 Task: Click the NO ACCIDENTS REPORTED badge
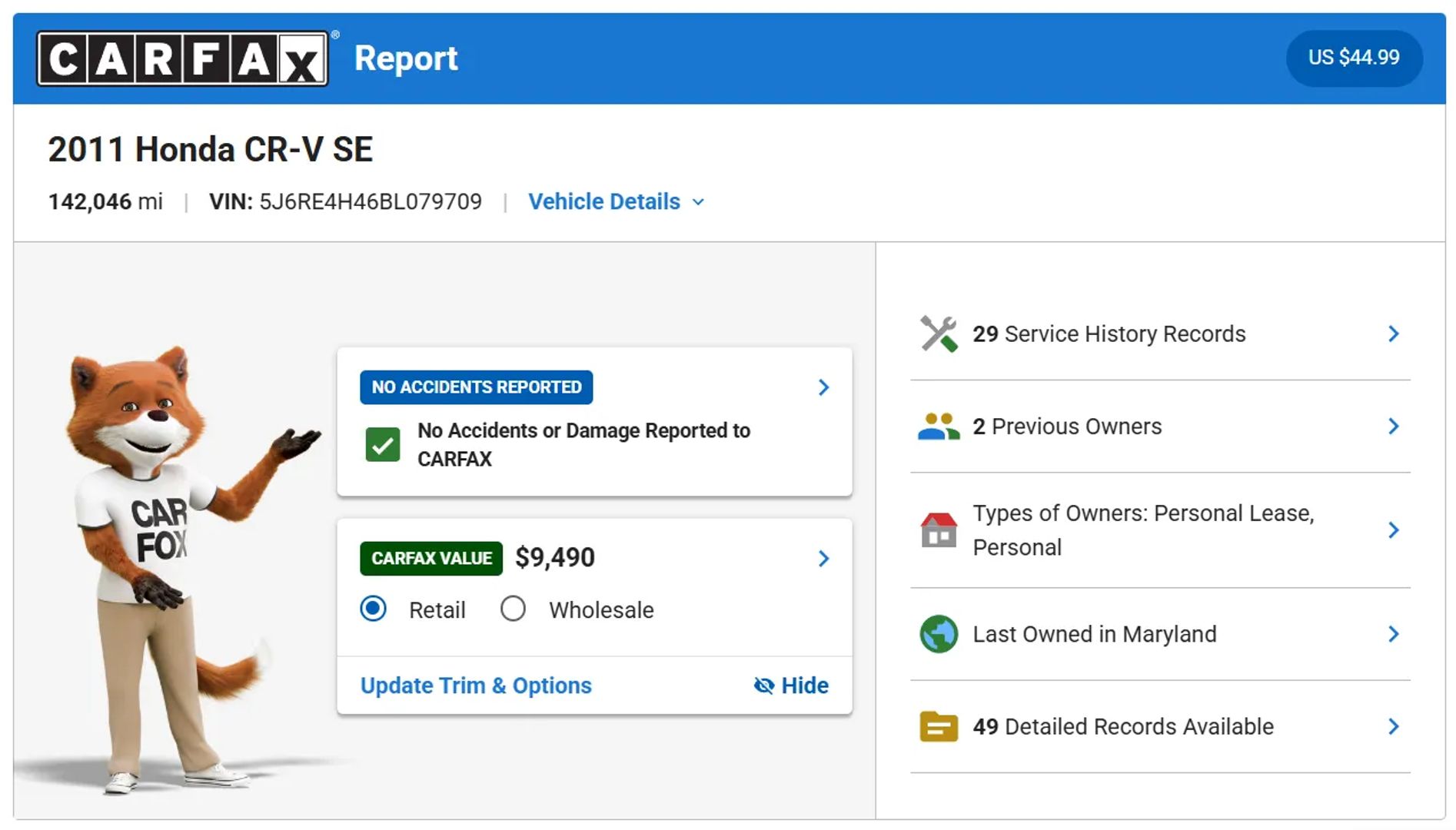point(476,387)
